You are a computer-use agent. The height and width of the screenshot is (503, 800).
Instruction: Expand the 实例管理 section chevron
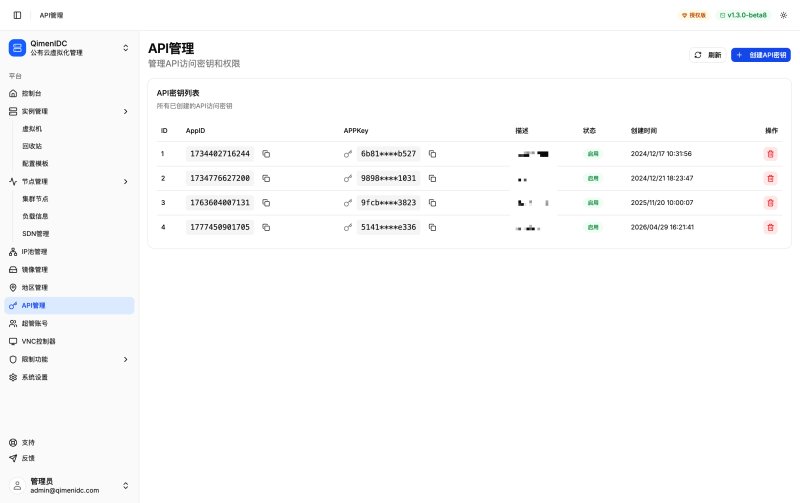pyautogui.click(x=126, y=111)
